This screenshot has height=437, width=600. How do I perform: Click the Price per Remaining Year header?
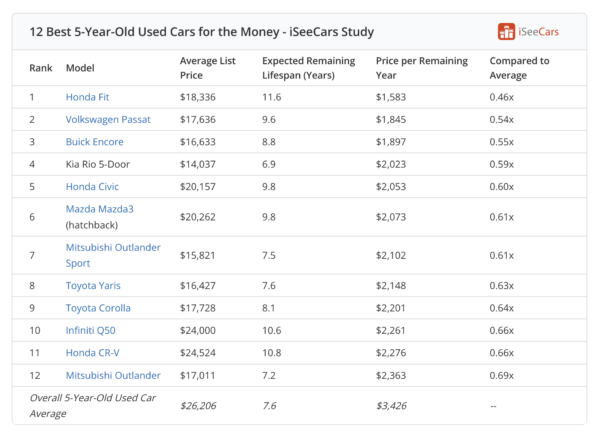[420, 67]
